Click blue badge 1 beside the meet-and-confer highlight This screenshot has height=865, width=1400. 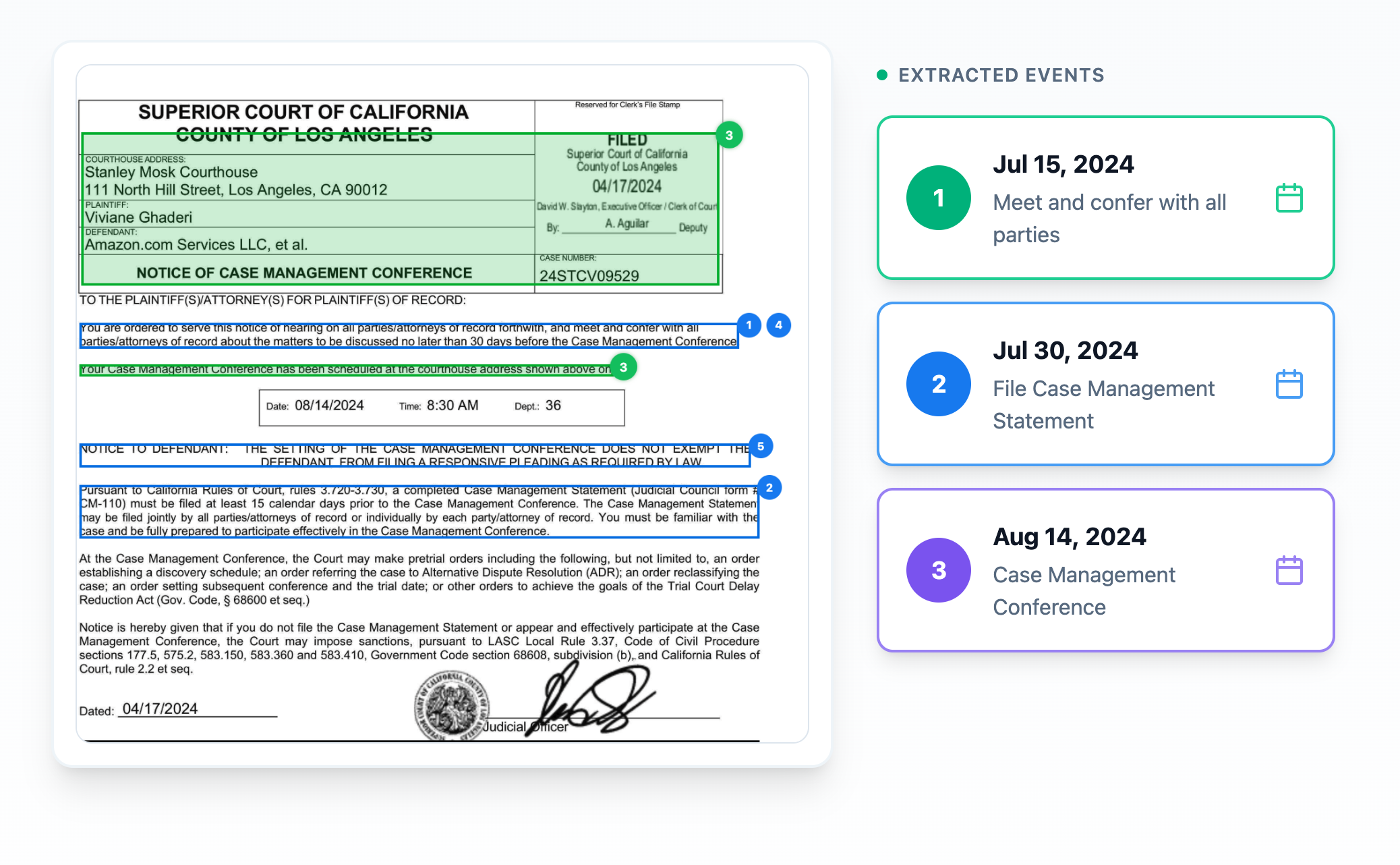[x=749, y=325]
